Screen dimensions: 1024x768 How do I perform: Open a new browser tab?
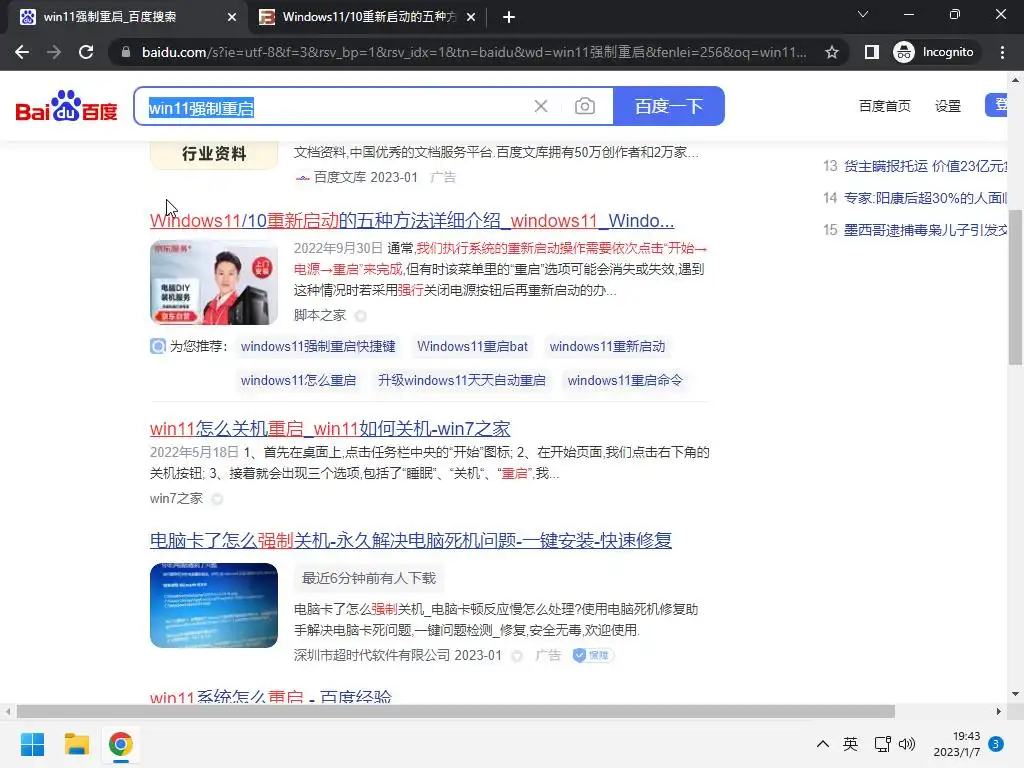tap(509, 17)
